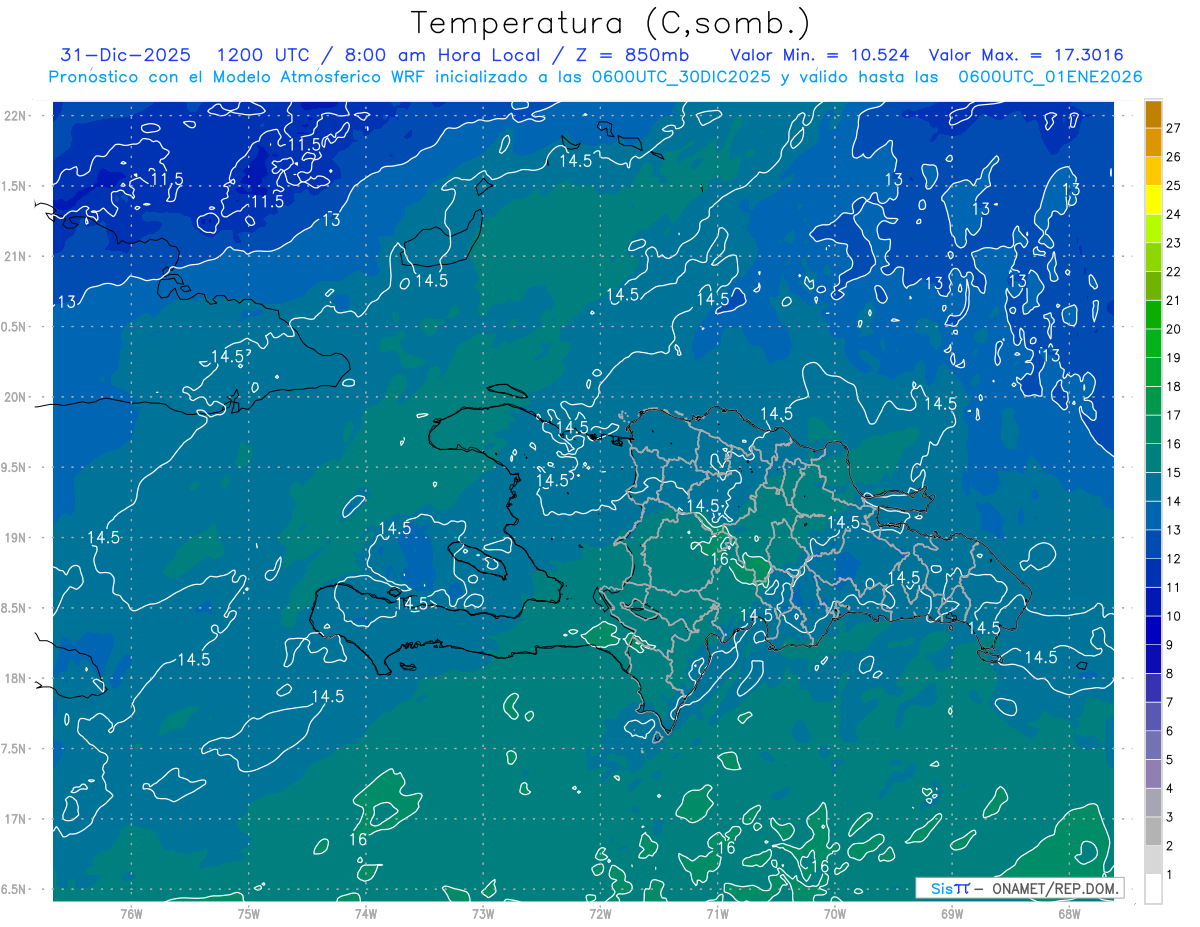Click the legend value label '5'
The width and height of the screenshot is (1200, 927).
click(x=1170, y=760)
